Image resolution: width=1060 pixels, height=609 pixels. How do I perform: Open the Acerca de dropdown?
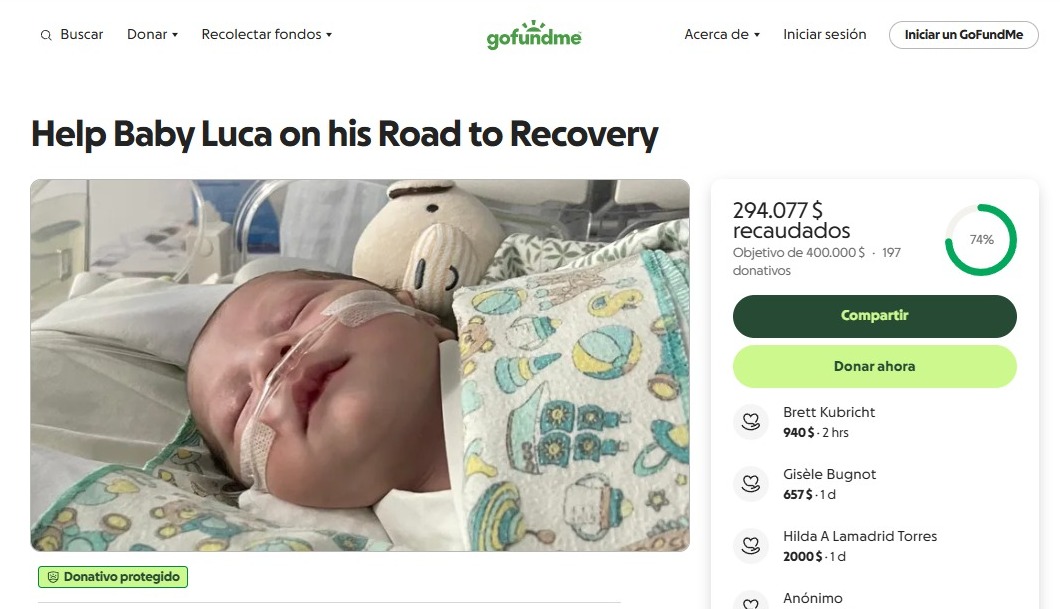point(722,34)
